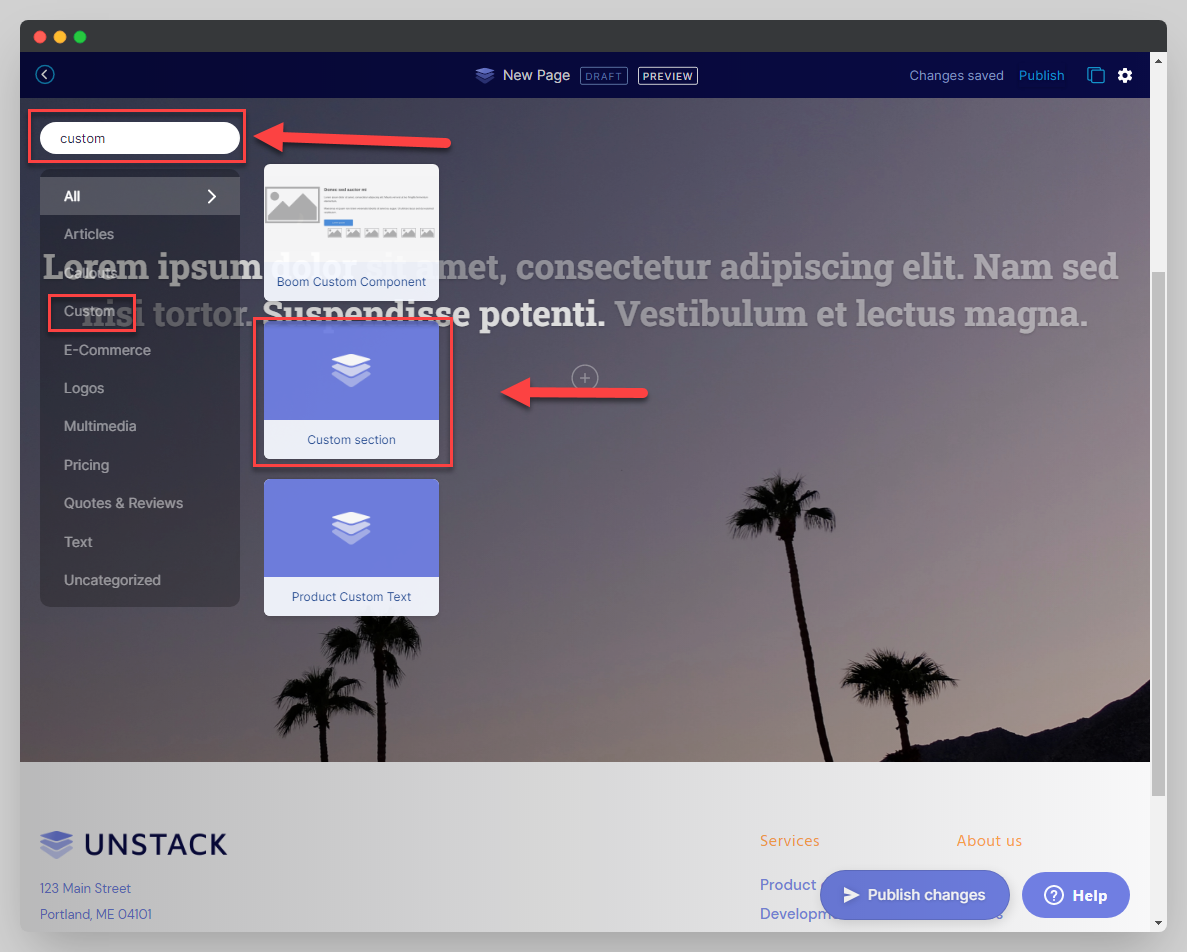Choose the Custom section card
Screen dimensions: 1187x952
(351, 390)
